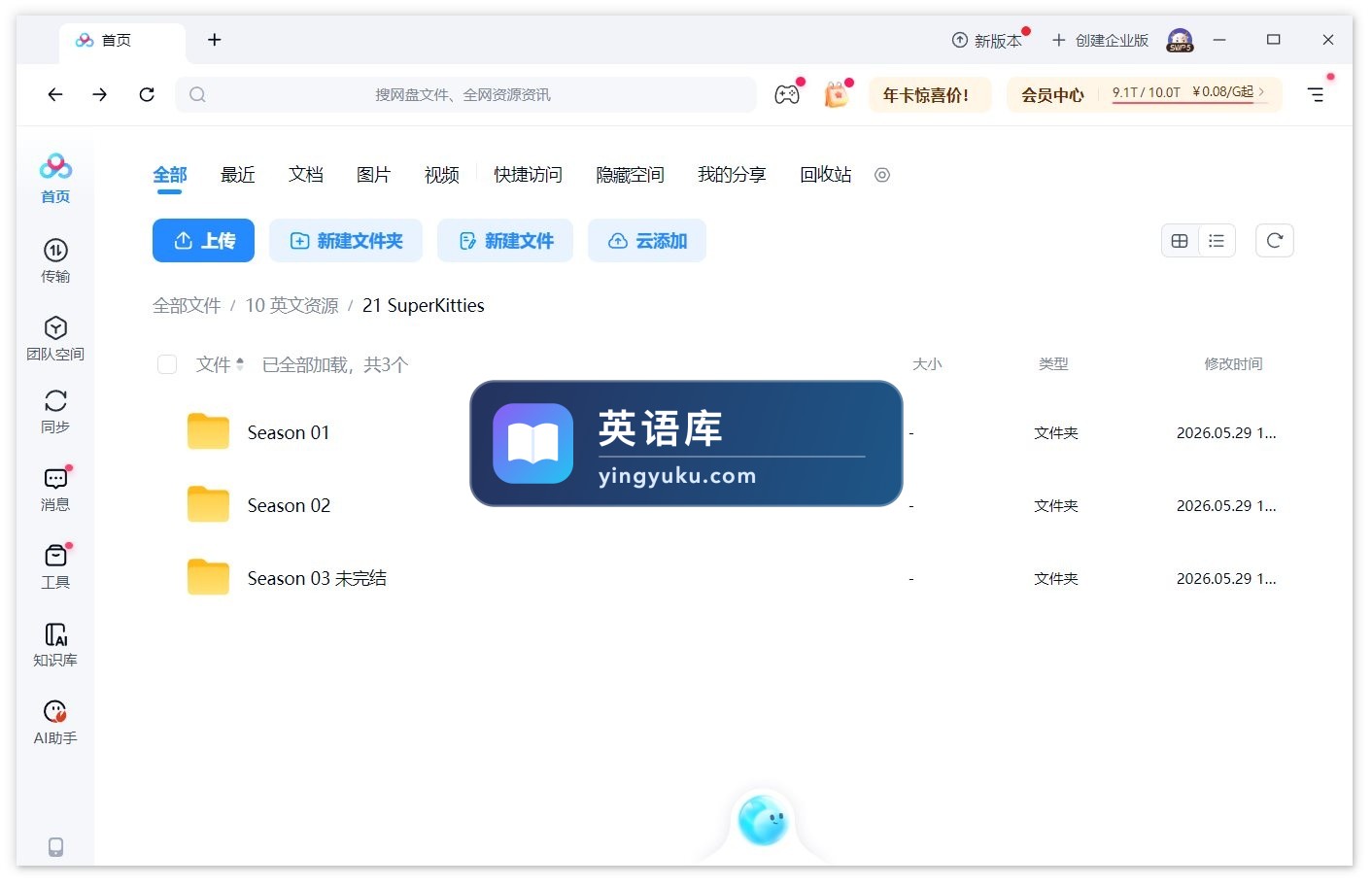Viewport: 1372px width, 887px height.
Task: Go back with the left arrow
Action: coord(55,94)
